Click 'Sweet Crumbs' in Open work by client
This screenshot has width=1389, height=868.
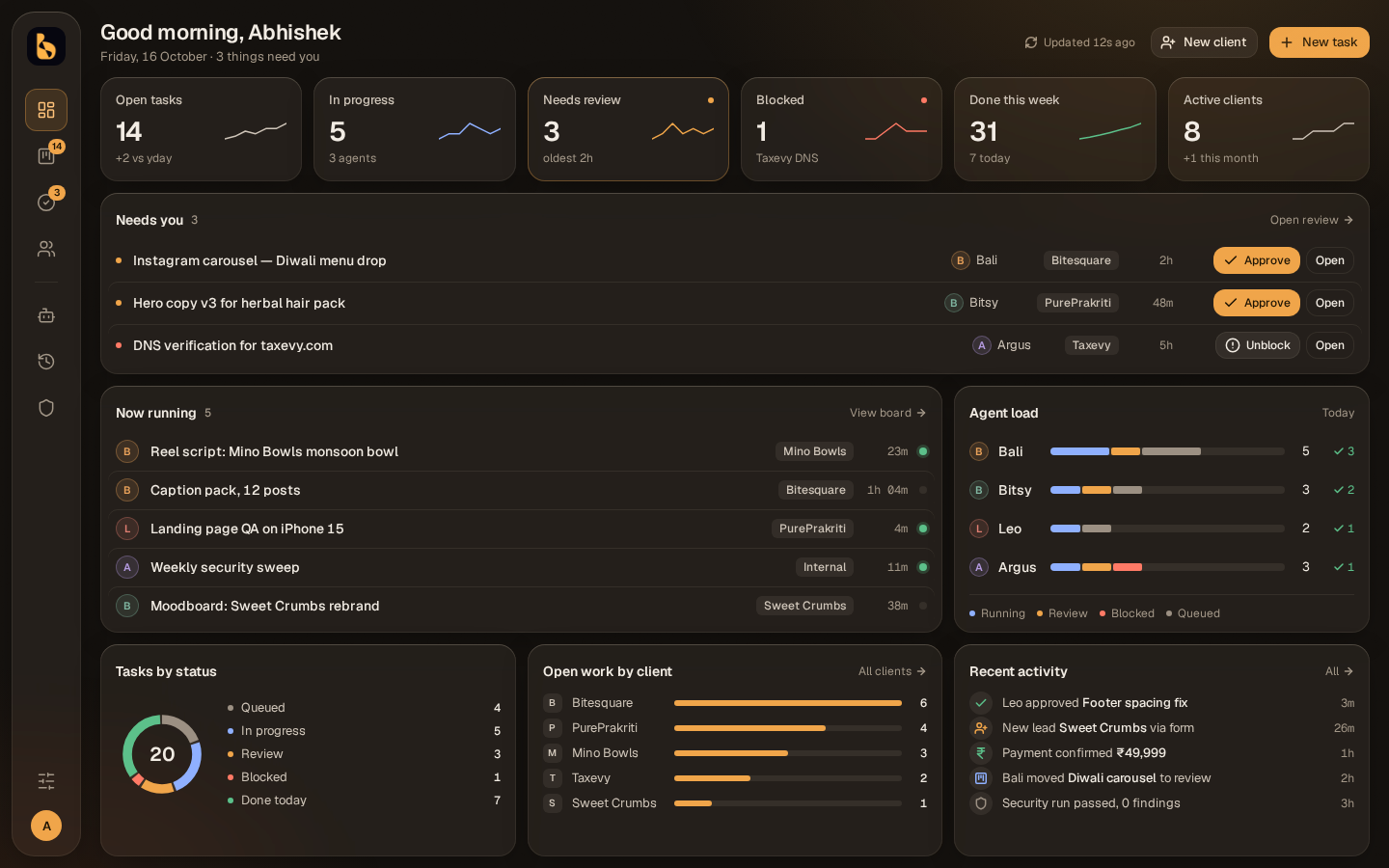pyautogui.click(x=613, y=803)
